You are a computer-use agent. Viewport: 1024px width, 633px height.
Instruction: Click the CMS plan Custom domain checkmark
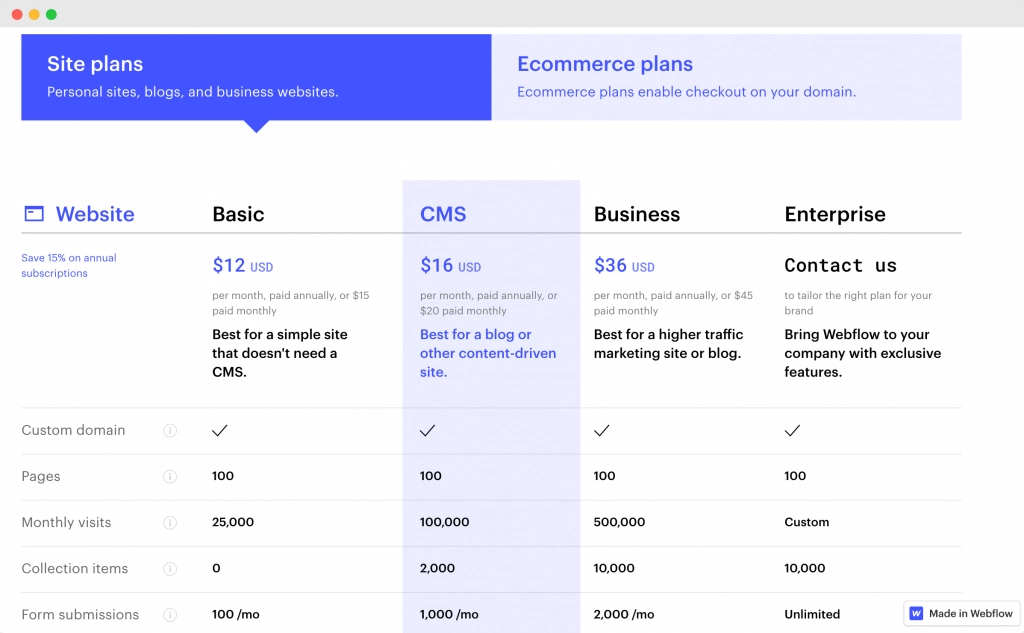428,430
